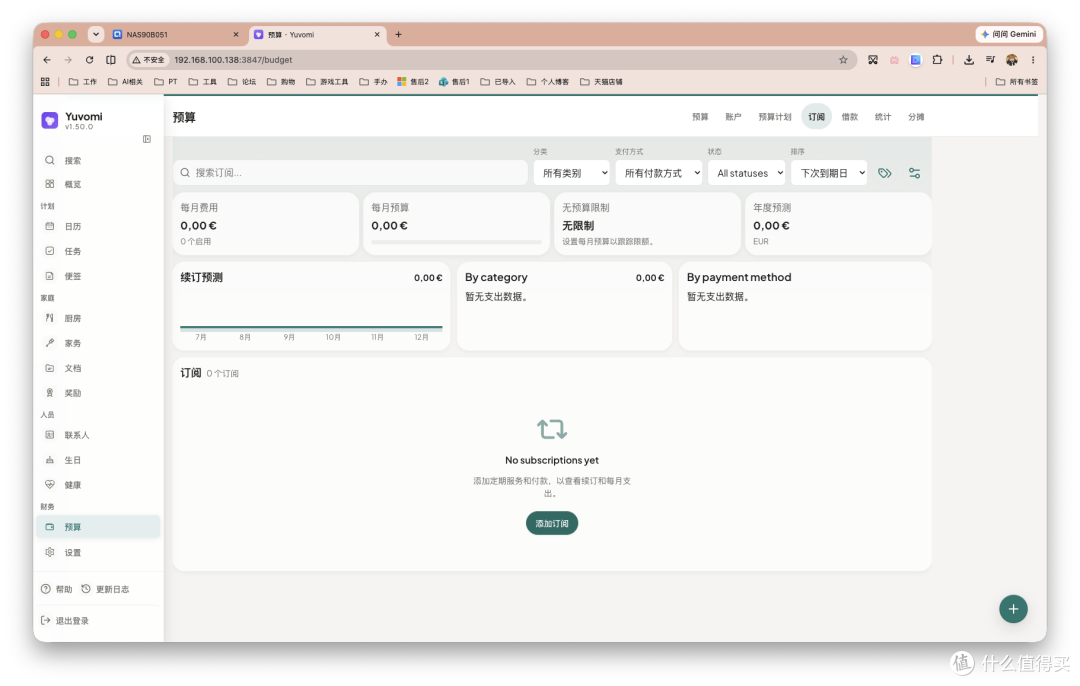
Task: Log out via 退出登录
Action: click(x=65, y=621)
